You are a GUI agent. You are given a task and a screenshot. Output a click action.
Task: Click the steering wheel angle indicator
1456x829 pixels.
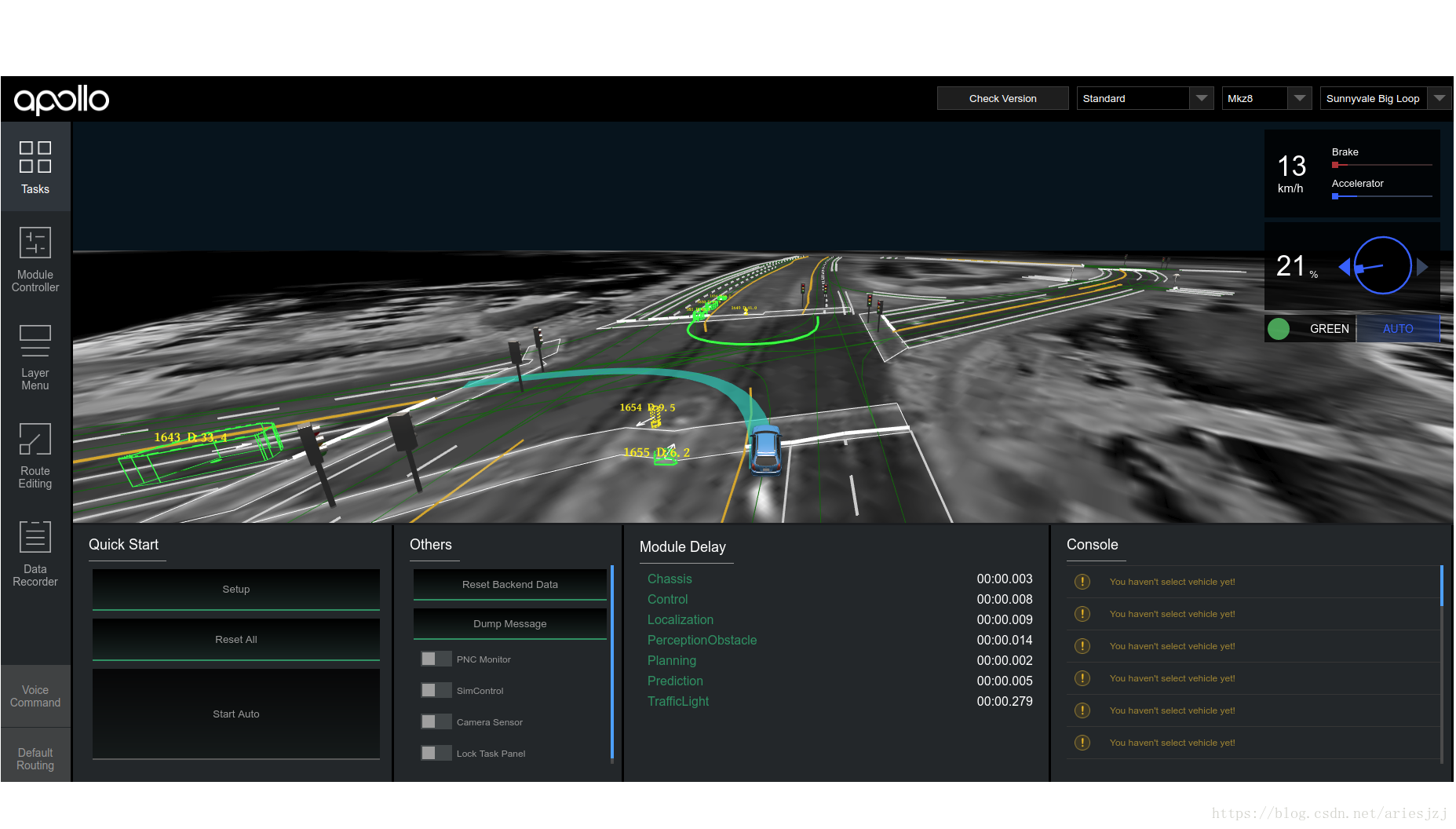1383,265
